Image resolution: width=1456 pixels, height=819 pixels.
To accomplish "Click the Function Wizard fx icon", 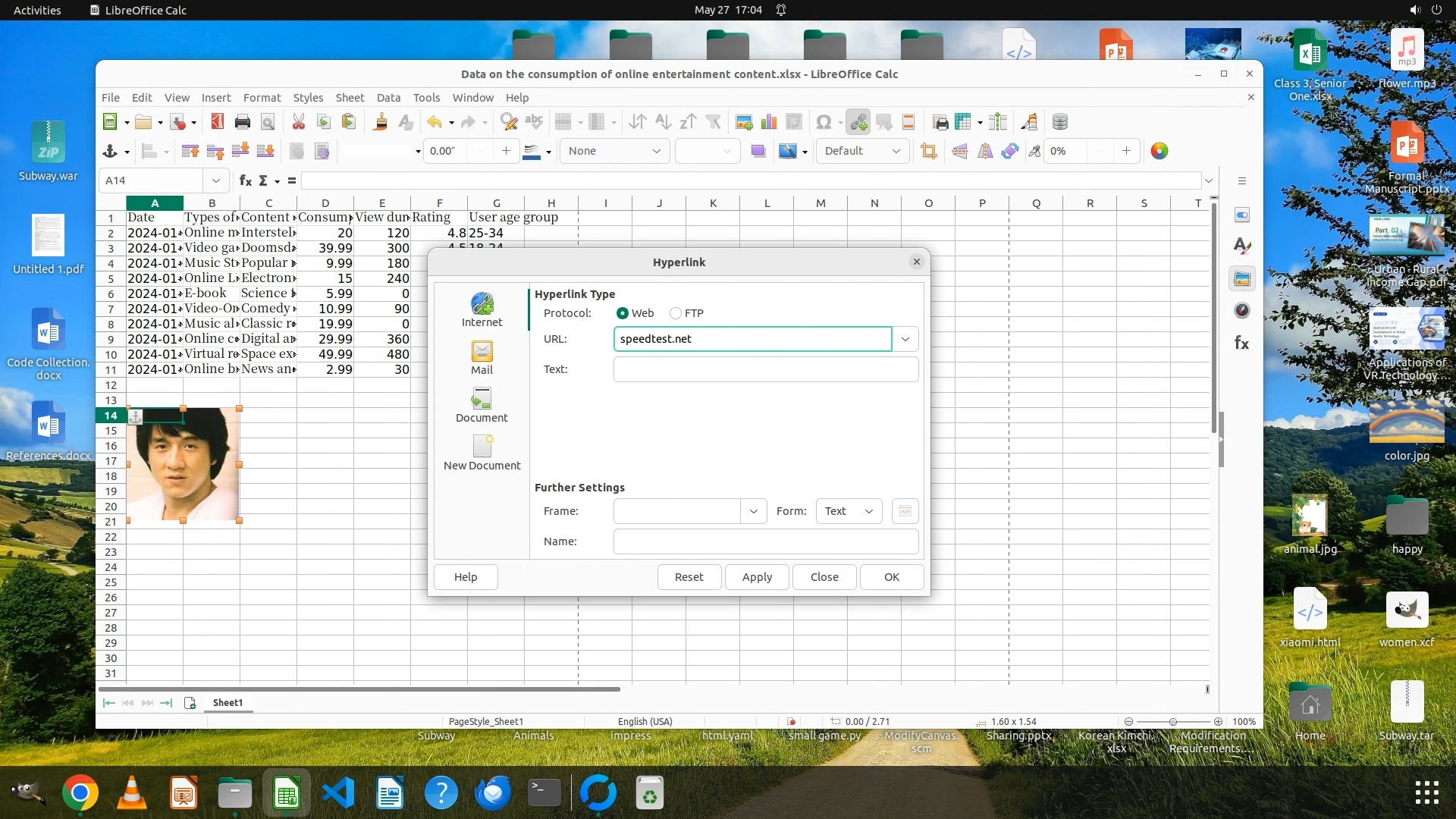I will pos(245,180).
